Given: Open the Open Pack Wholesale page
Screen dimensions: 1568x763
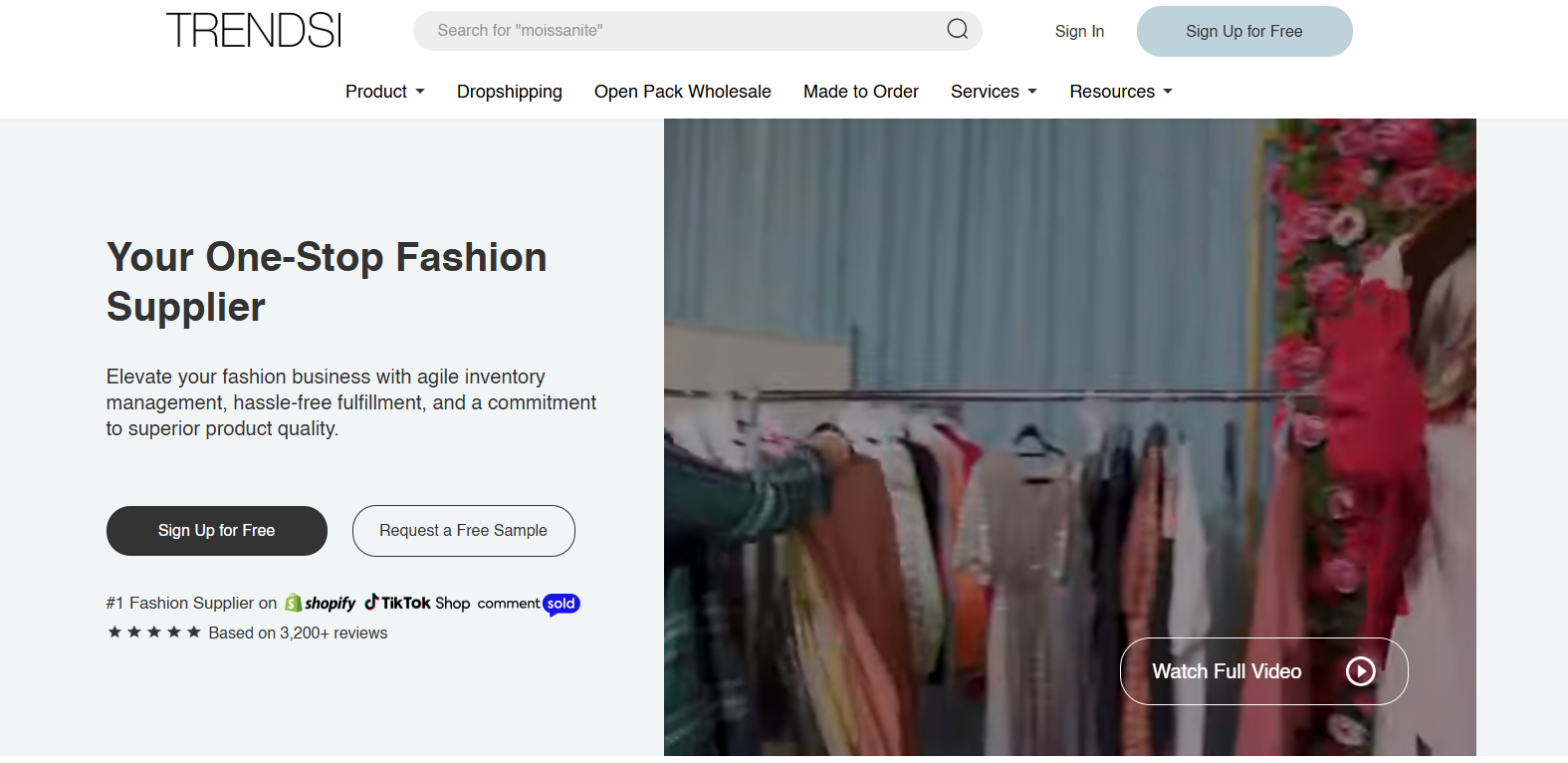Looking at the screenshot, I should click(682, 92).
